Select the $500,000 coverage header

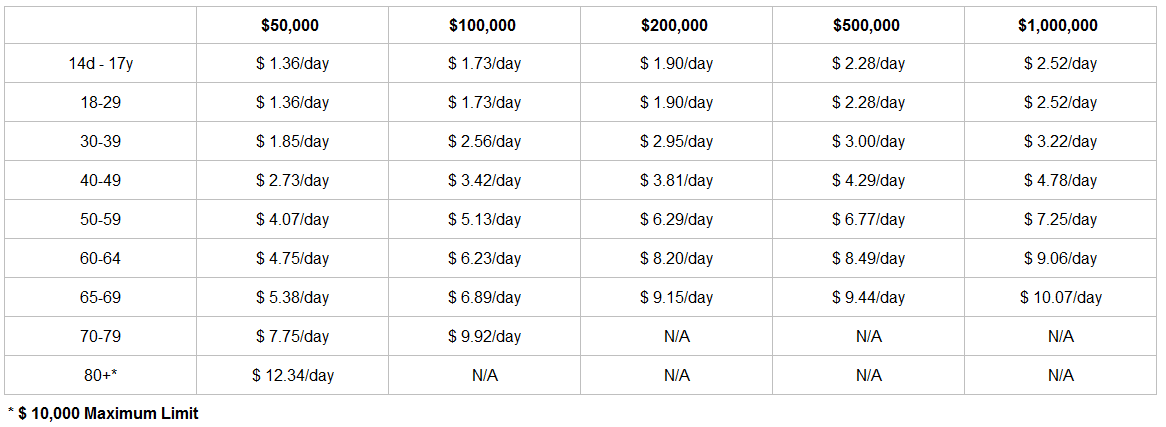[x=866, y=25]
